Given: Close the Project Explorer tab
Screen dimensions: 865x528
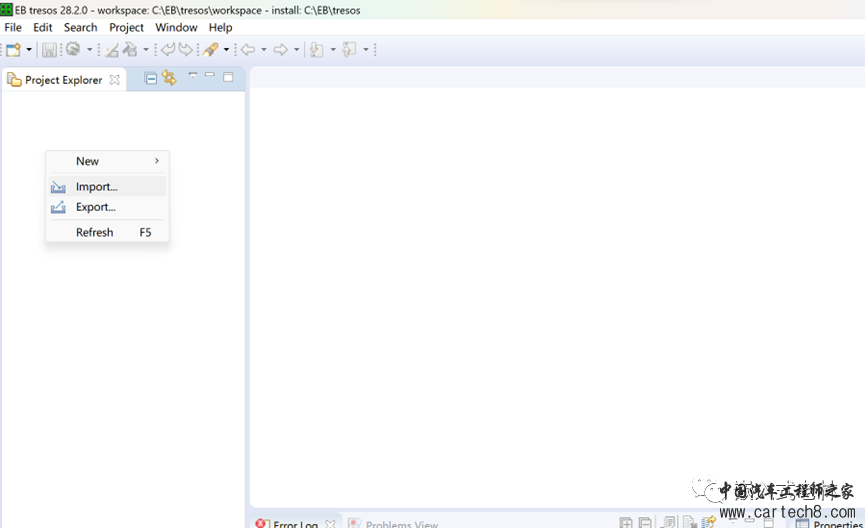Looking at the screenshot, I should coord(114,79).
